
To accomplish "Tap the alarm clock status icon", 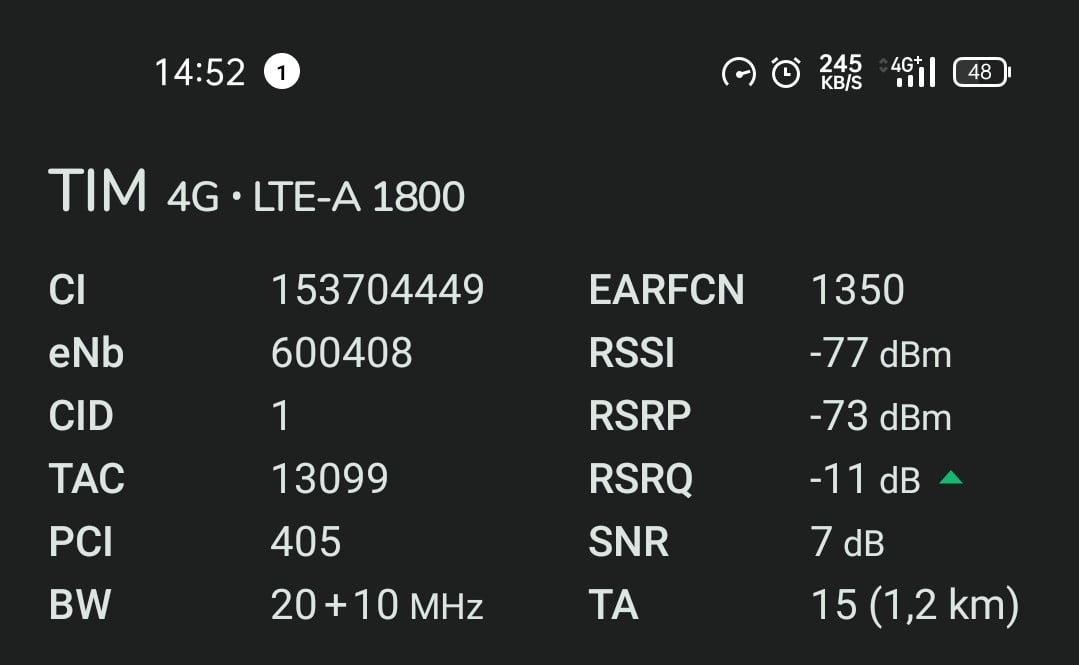I will (x=786, y=72).
